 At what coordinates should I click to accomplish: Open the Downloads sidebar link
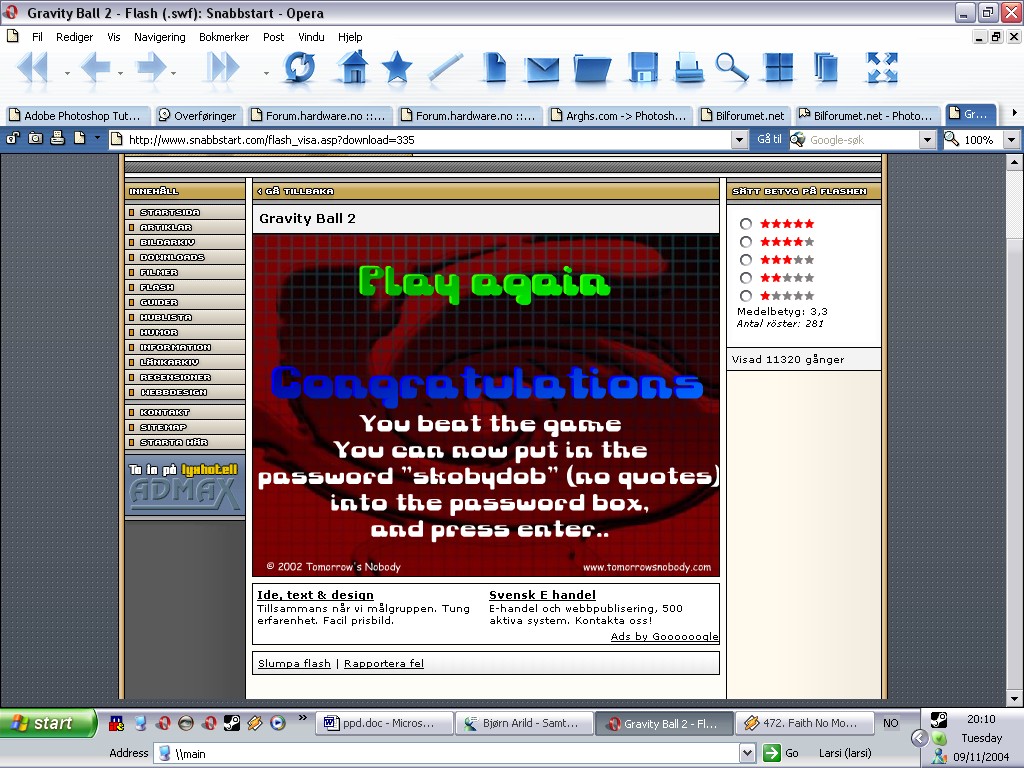(172, 257)
